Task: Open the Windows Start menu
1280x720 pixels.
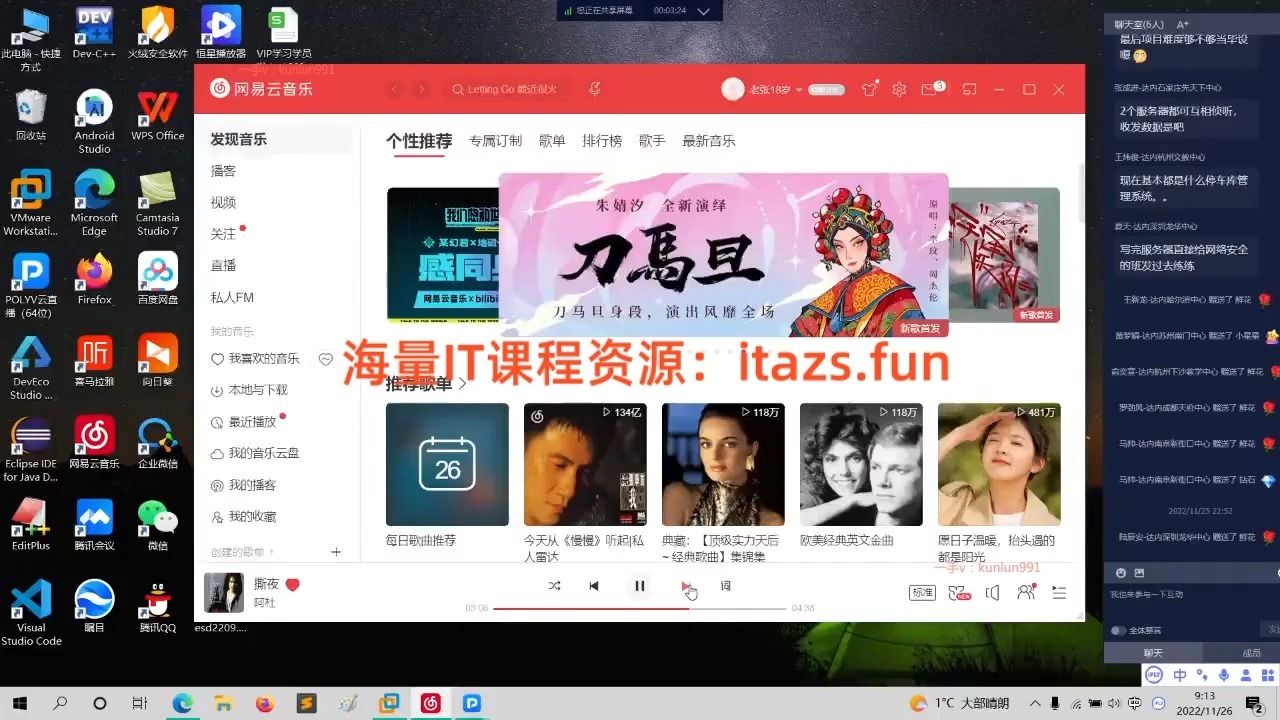Action: (18, 703)
